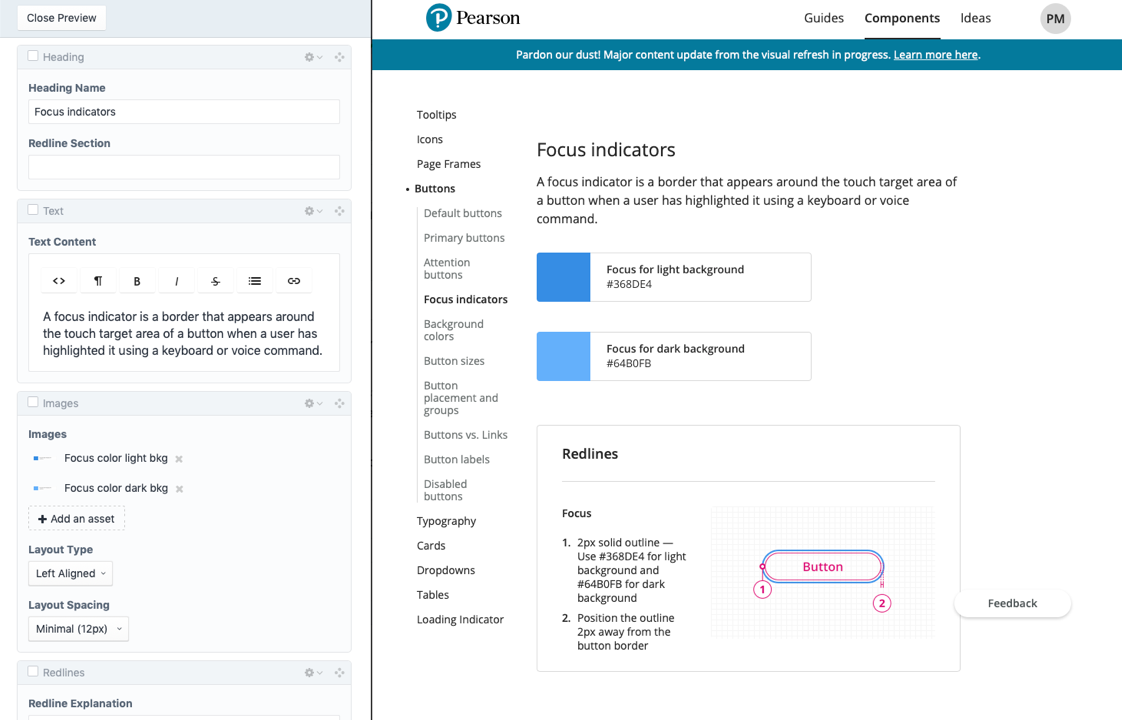
Task: Apply italic formatting to the text content
Action: click(x=176, y=281)
